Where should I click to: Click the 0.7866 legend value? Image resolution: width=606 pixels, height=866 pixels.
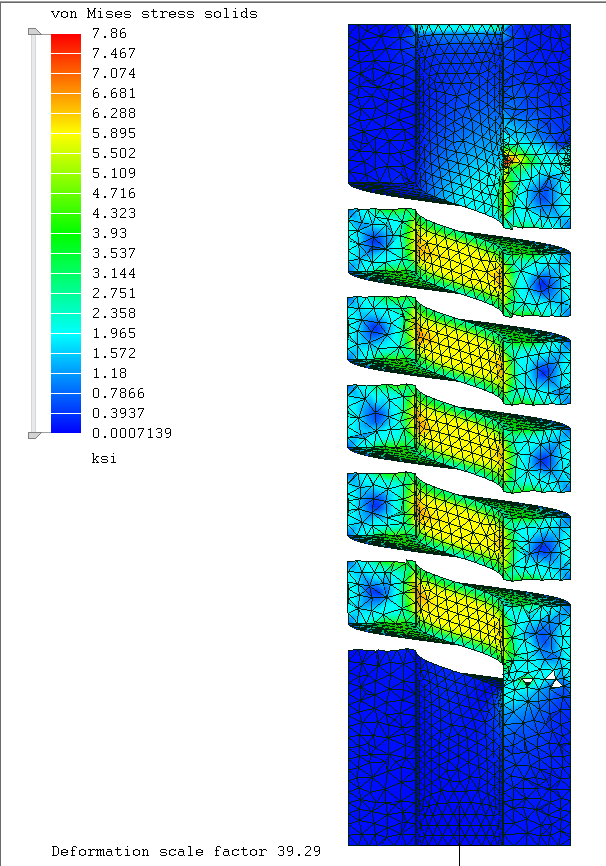point(118,393)
